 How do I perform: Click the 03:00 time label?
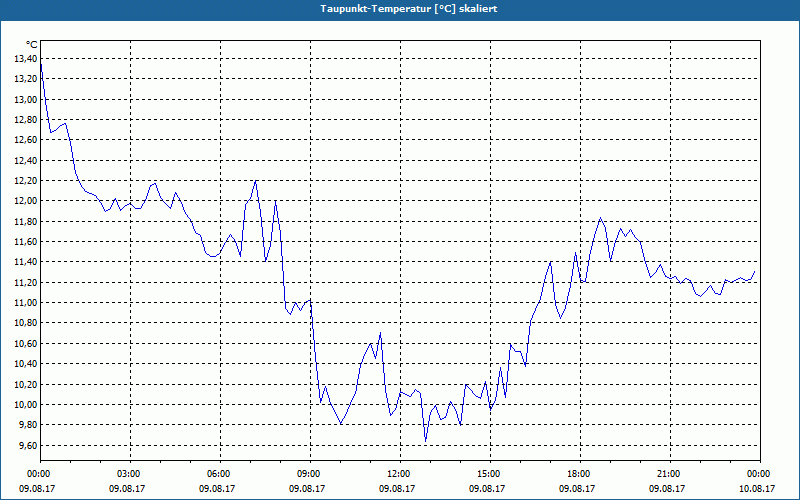(130, 474)
